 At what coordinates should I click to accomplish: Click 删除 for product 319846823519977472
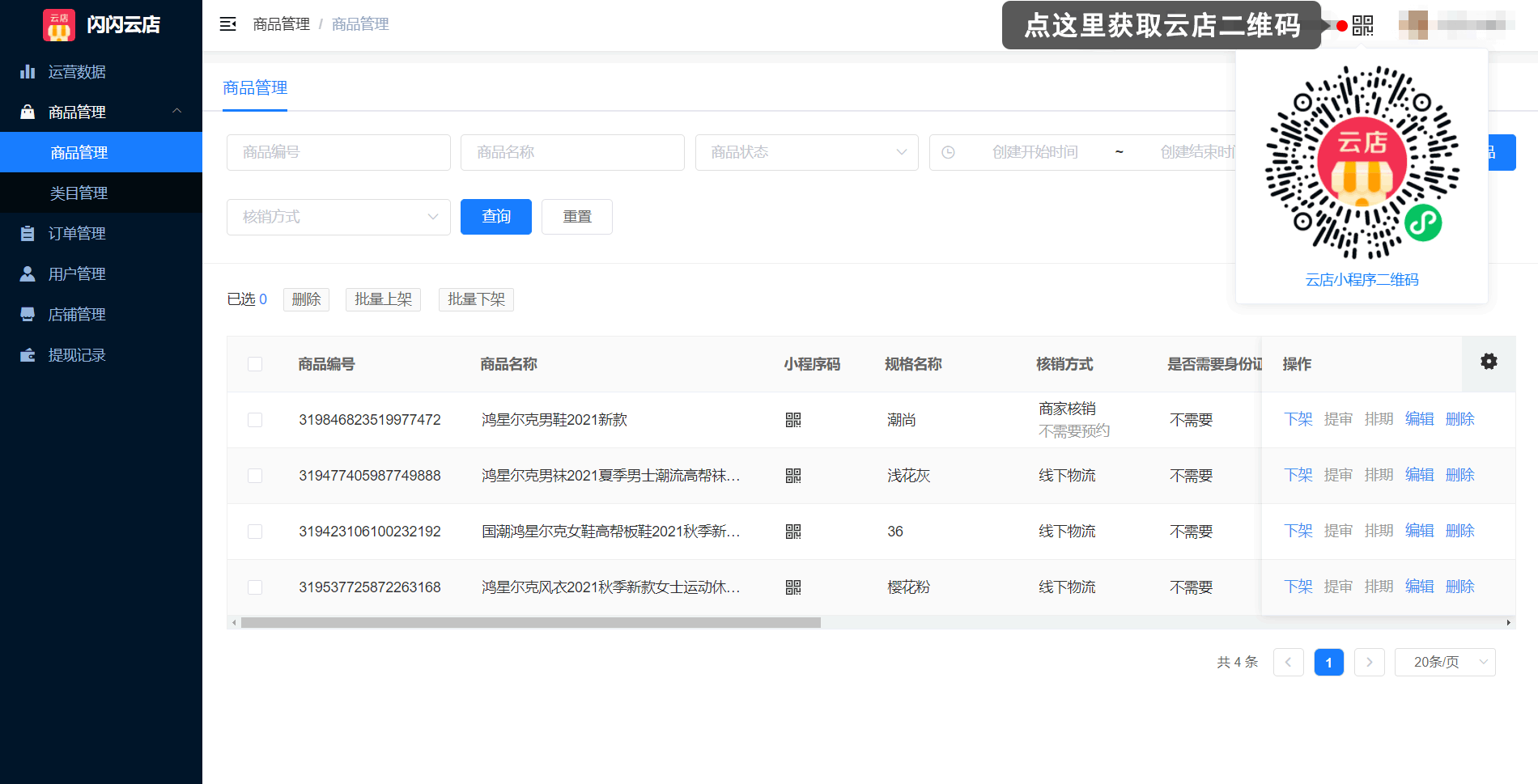pyautogui.click(x=1460, y=419)
